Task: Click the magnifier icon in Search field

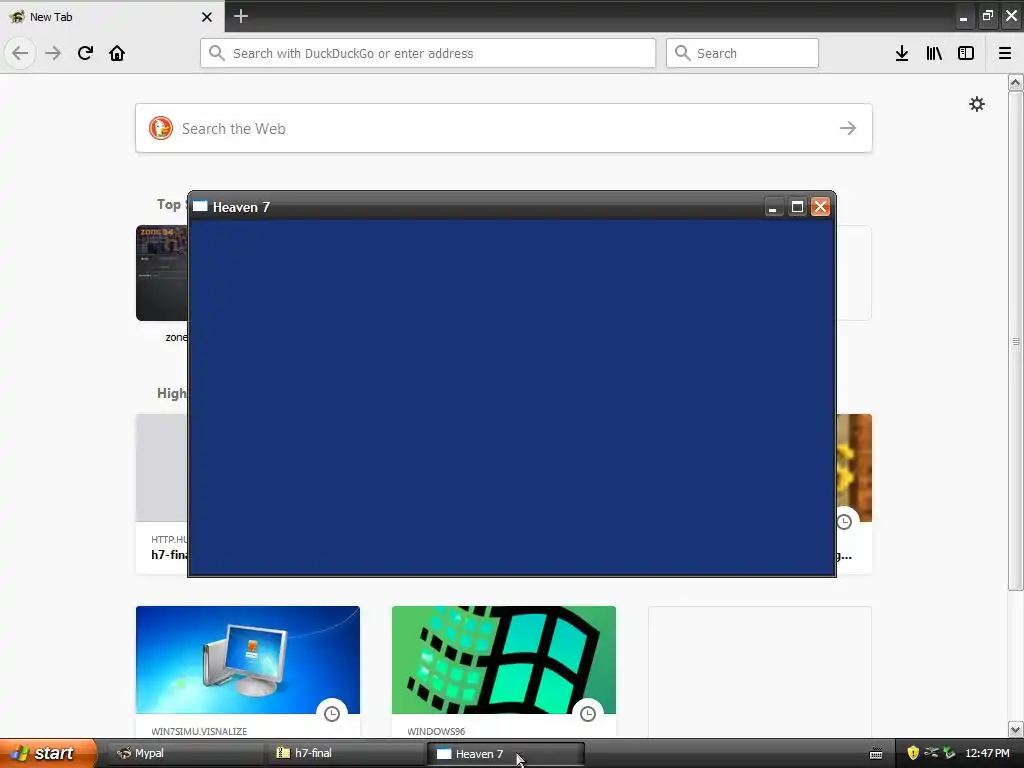Action: click(x=682, y=53)
